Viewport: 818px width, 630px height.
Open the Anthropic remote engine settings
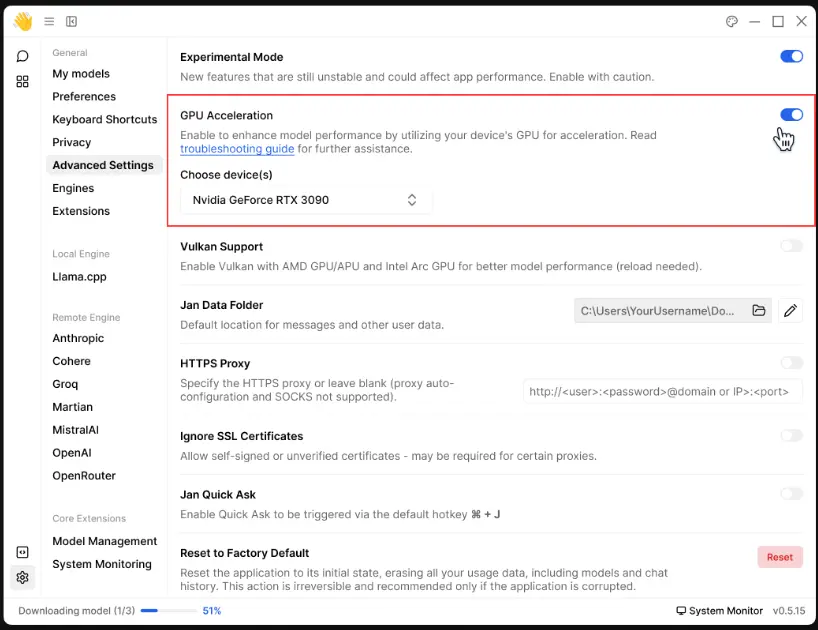[x=78, y=339]
